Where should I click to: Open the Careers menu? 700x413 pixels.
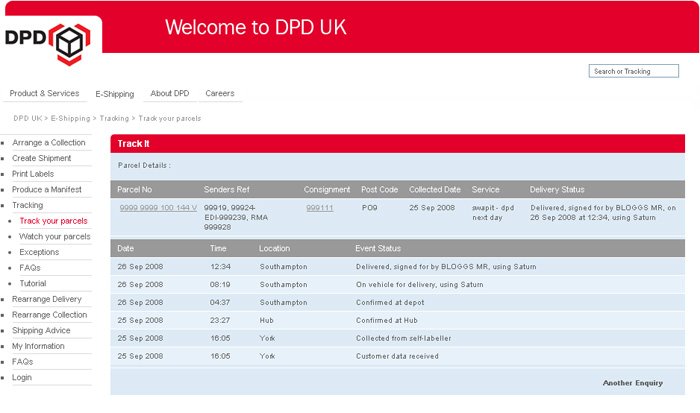tap(220, 93)
